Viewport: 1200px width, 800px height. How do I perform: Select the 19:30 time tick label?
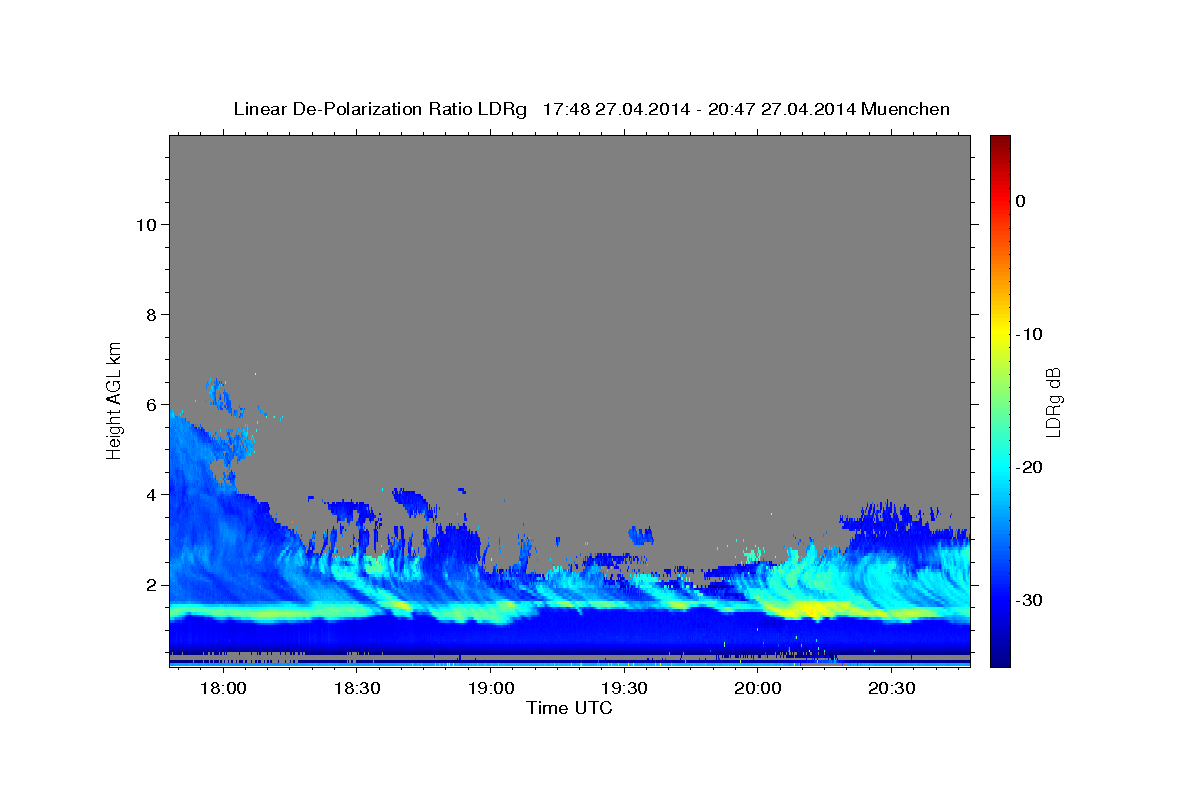pyautogui.click(x=624, y=689)
